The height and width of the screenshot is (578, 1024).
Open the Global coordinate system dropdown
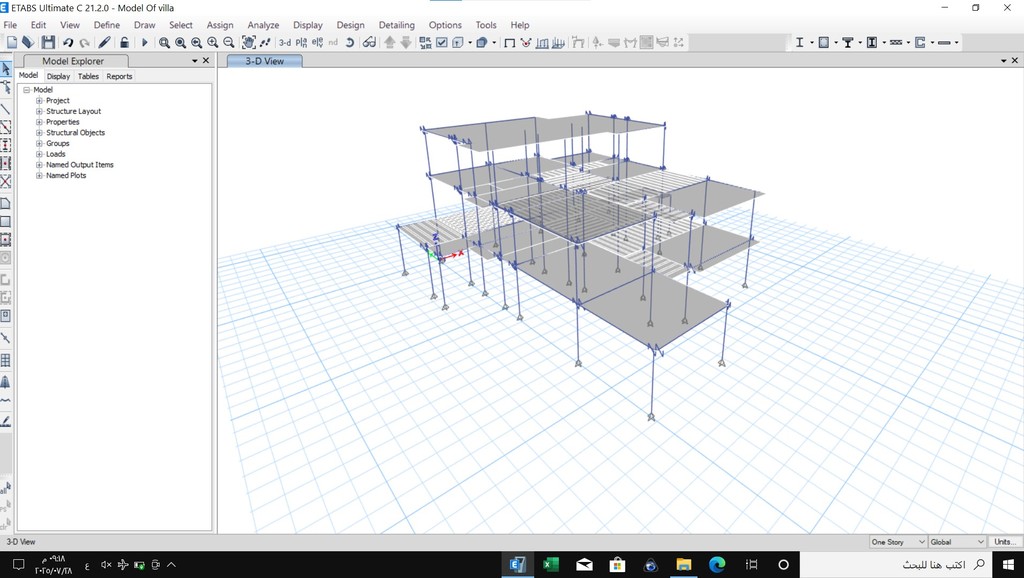click(x=957, y=542)
